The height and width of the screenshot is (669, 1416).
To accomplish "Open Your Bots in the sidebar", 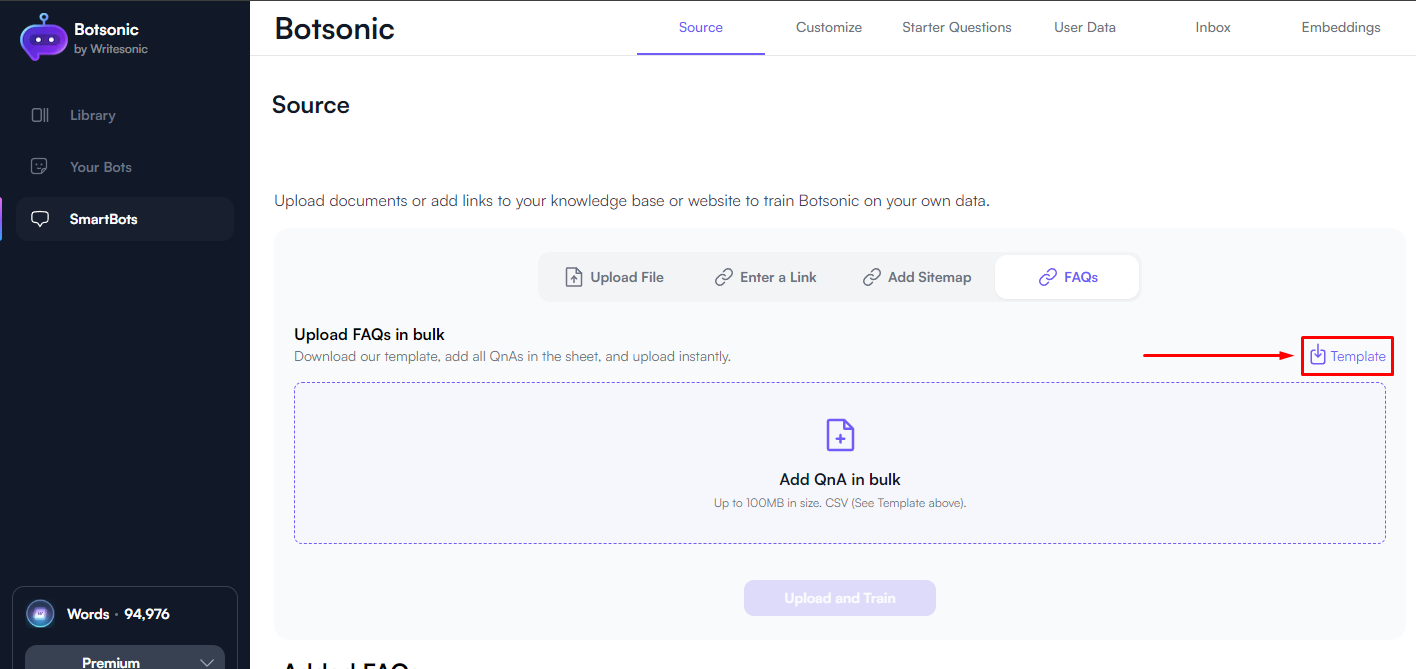I will point(125,167).
